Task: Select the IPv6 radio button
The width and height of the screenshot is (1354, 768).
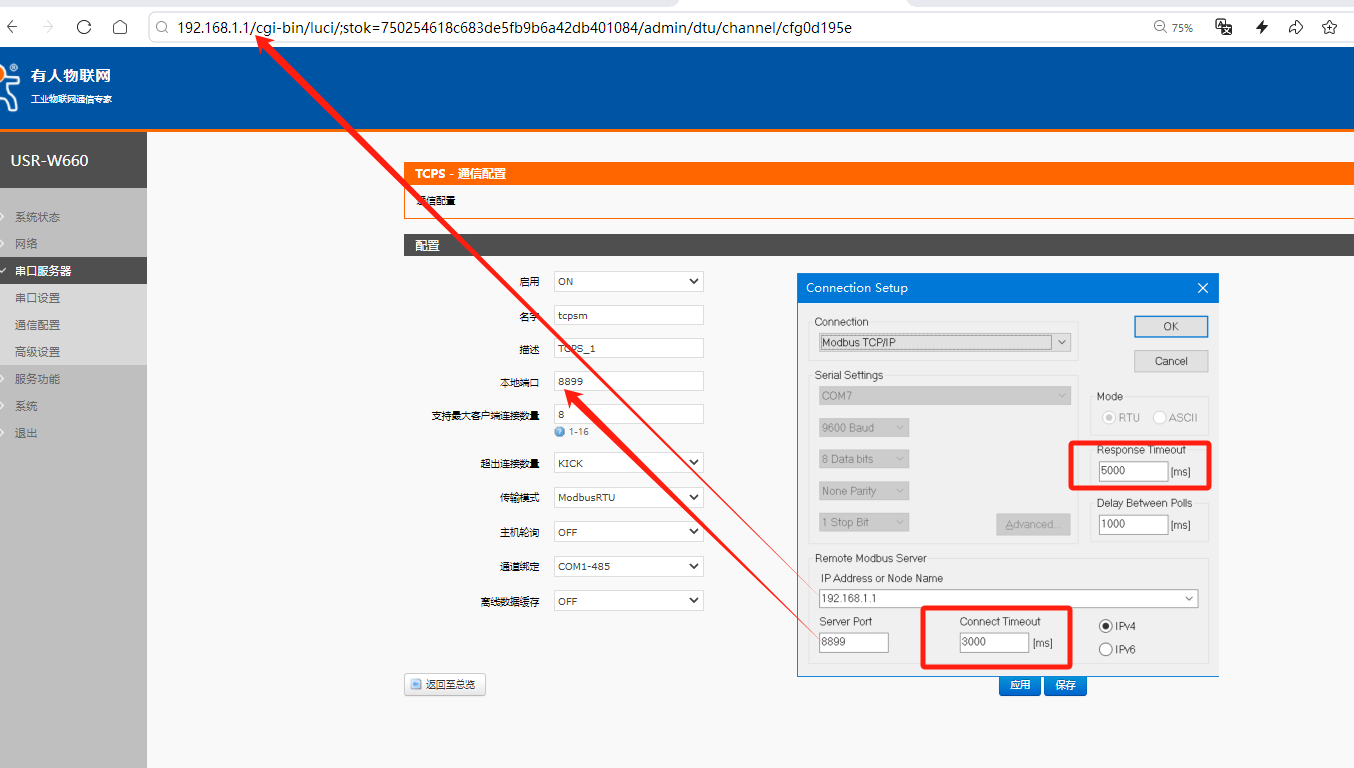Action: [x=1106, y=649]
